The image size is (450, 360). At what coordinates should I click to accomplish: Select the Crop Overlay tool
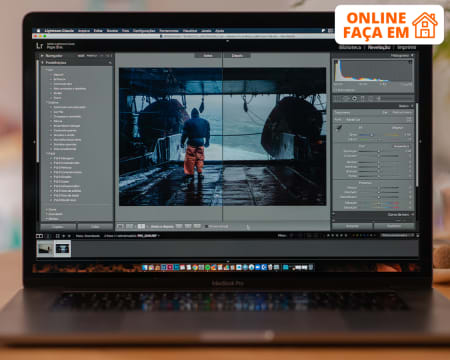click(x=338, y=98)
